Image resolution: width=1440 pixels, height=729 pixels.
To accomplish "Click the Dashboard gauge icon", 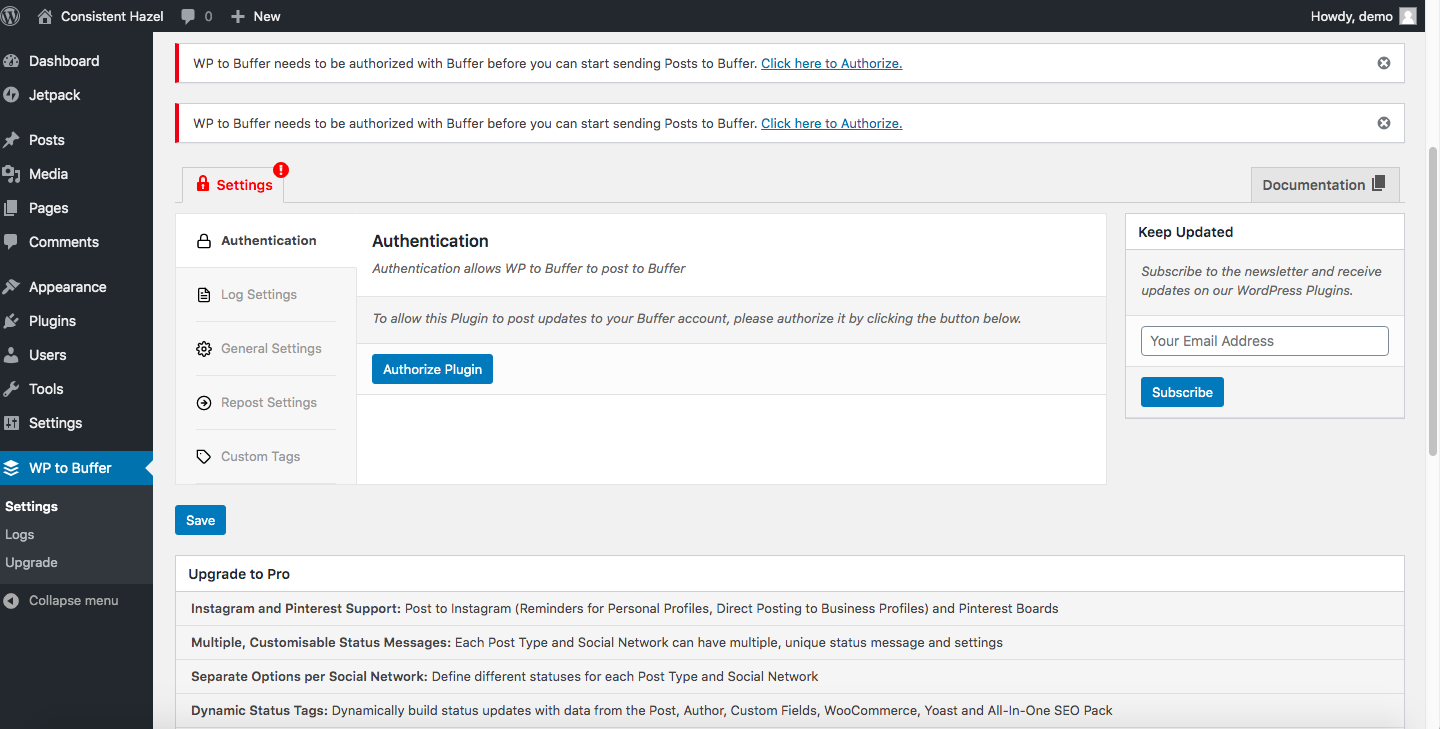I will pos(11,61).
